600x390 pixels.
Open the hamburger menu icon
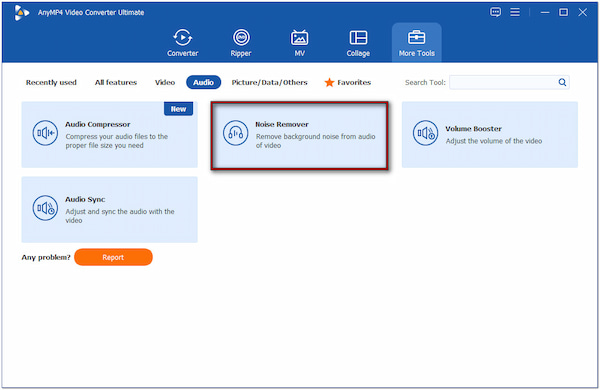point(515,12)
